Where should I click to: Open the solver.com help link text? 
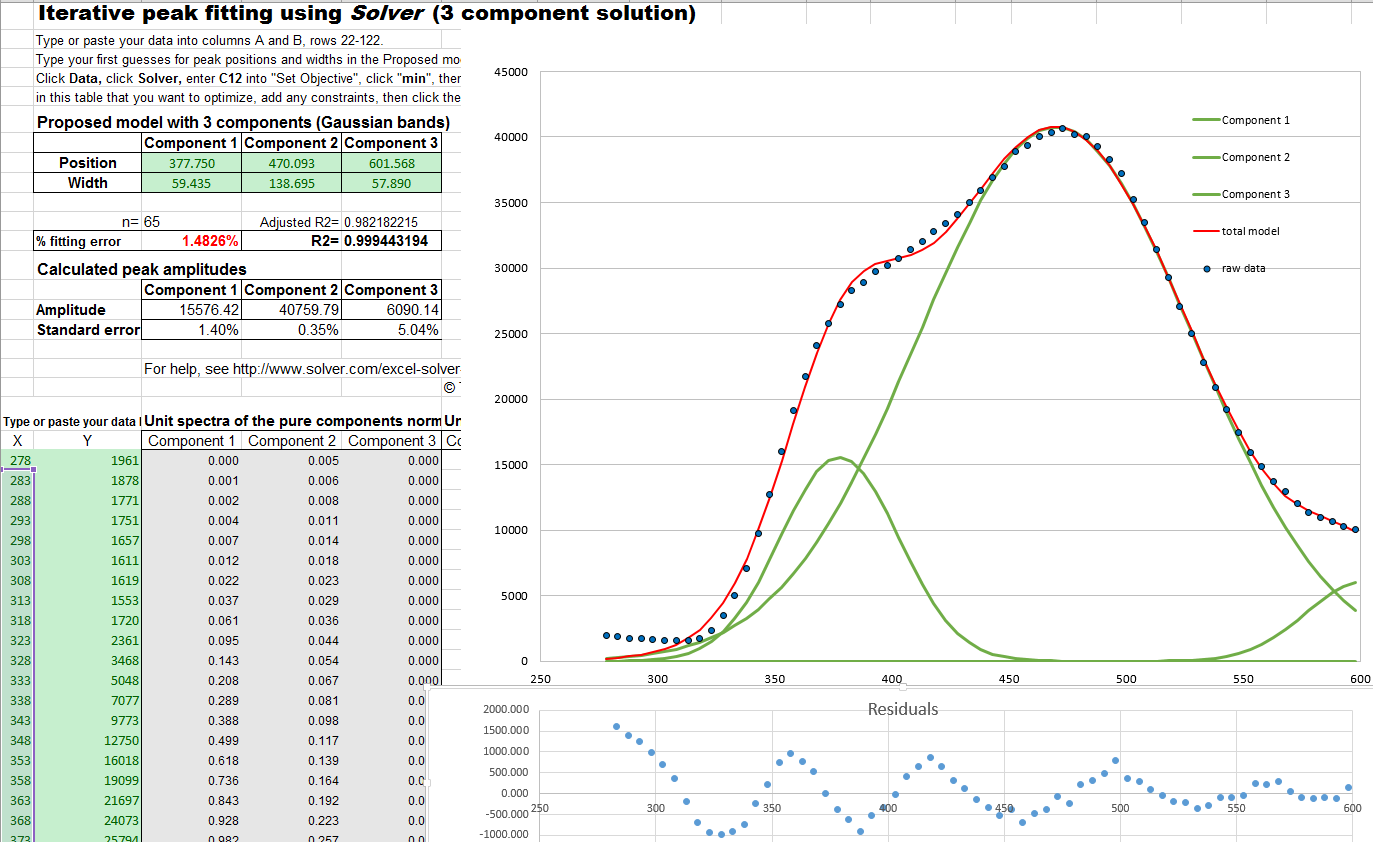[301, 369]
